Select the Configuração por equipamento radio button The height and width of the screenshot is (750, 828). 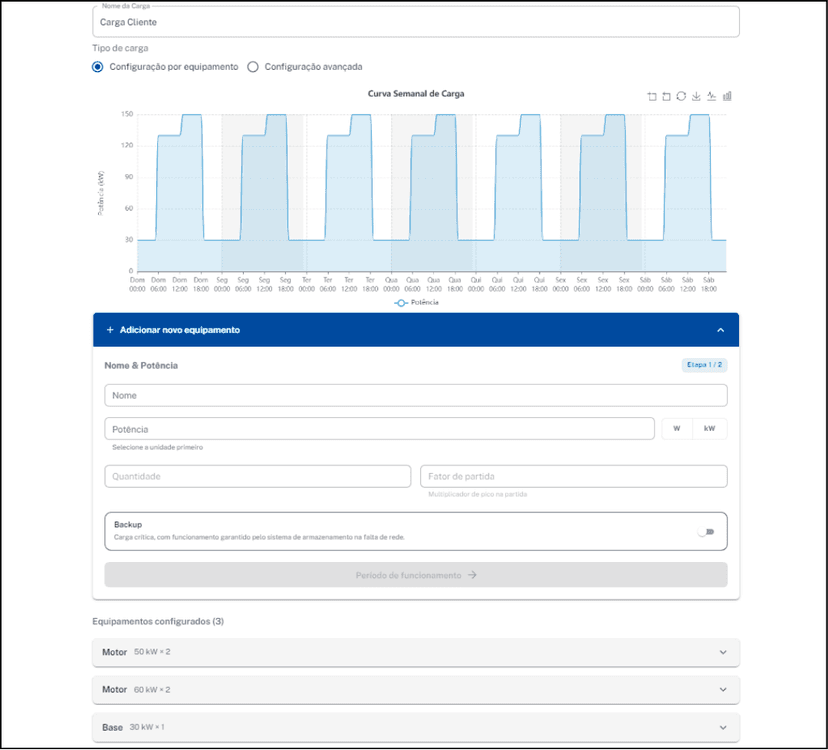click(97, 67)
